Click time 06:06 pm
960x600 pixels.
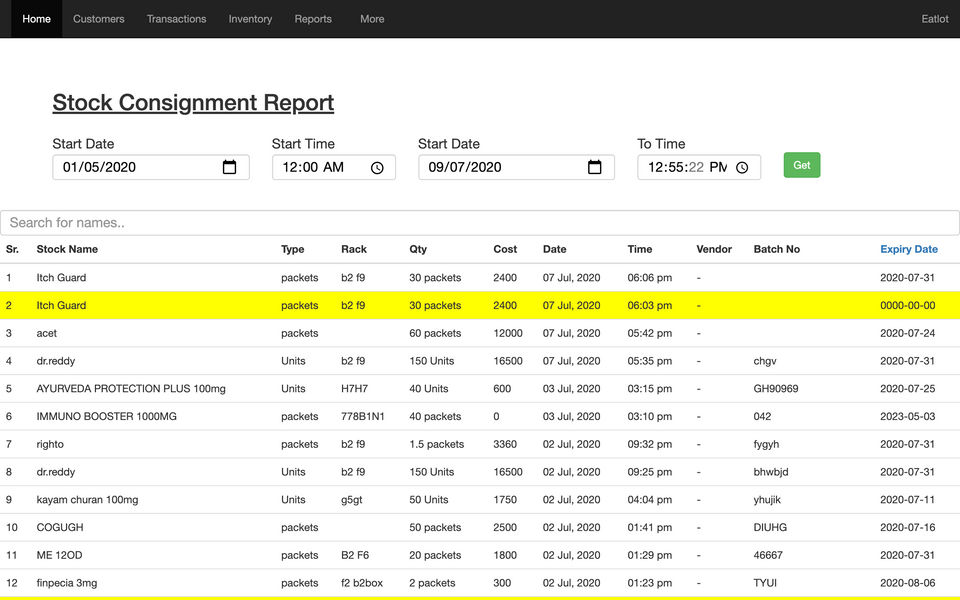pyautogui.click(x=650, y=278)
